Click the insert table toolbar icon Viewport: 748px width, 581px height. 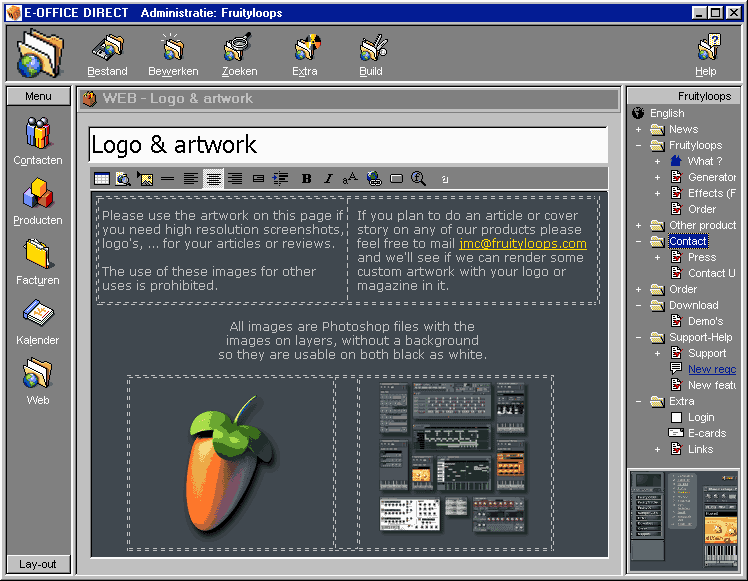tap(102, 179)
